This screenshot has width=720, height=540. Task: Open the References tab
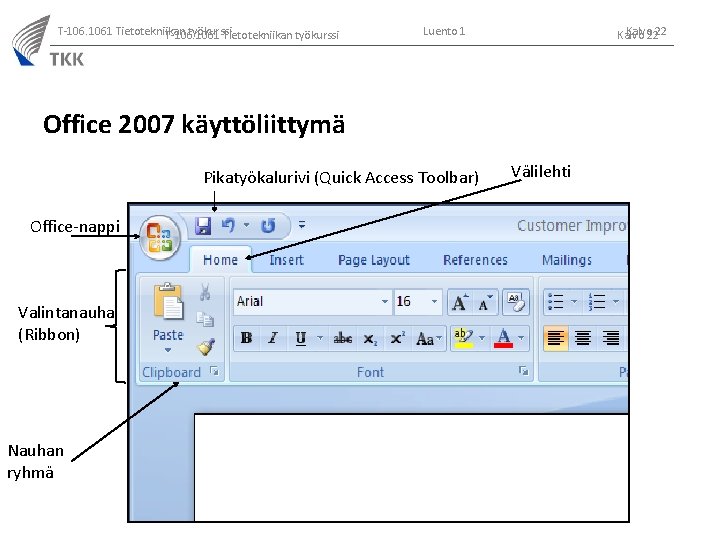475,260
